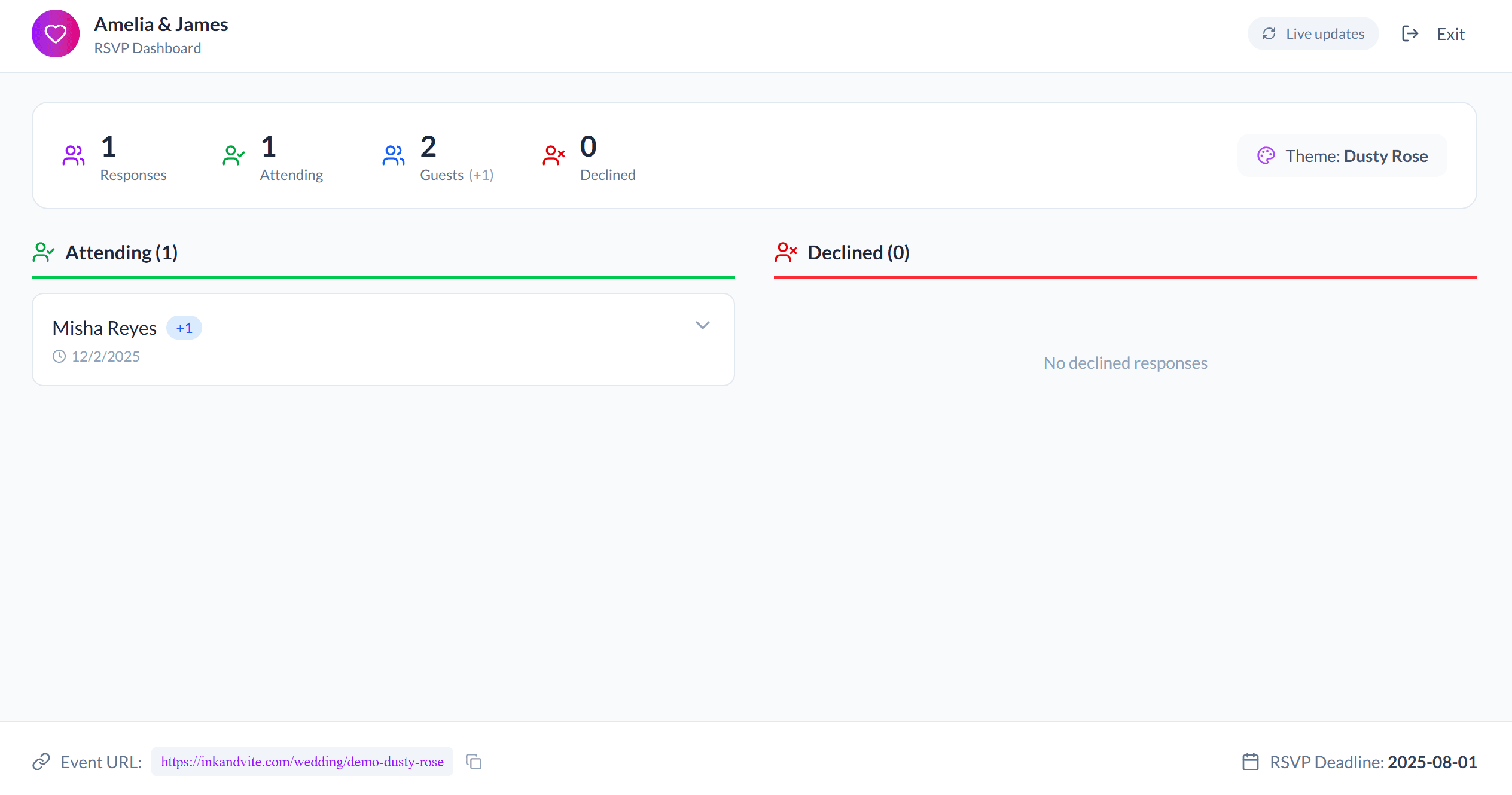The image size is (1512, 795).
Task: Select the Theme: Dusty Rose swatch
Action: point(1342,155)
